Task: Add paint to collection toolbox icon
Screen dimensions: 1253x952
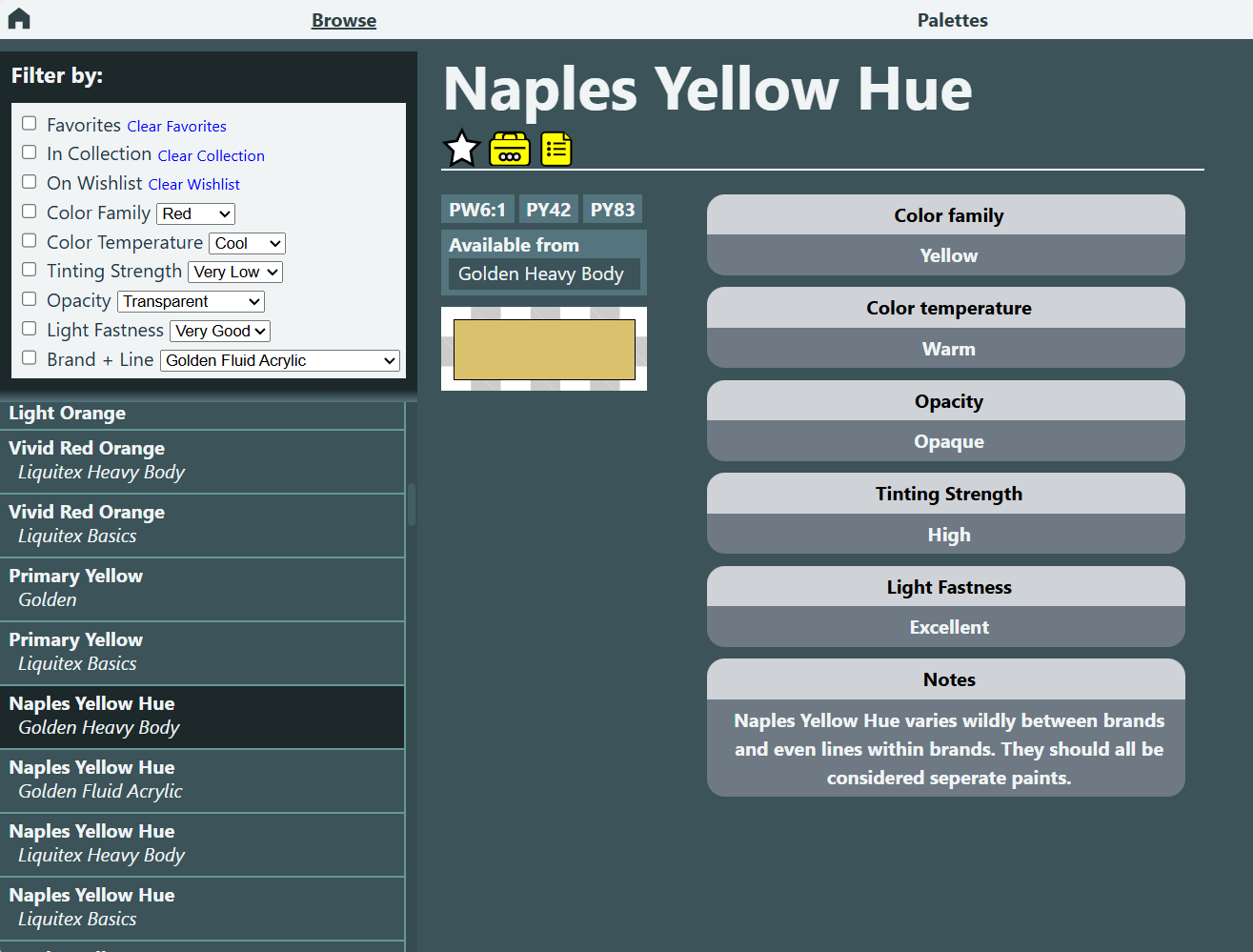Action: pos(510,149)
